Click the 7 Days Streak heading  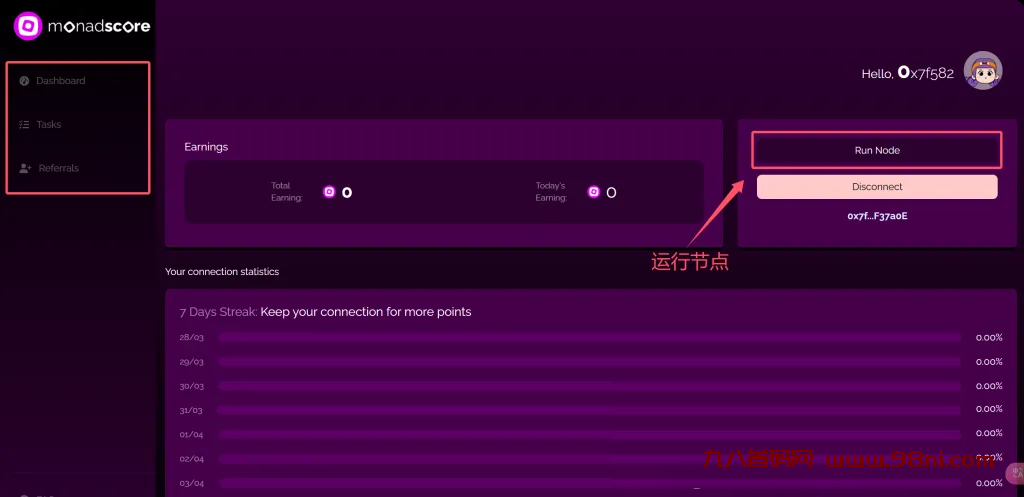click(x=325, y=312)
